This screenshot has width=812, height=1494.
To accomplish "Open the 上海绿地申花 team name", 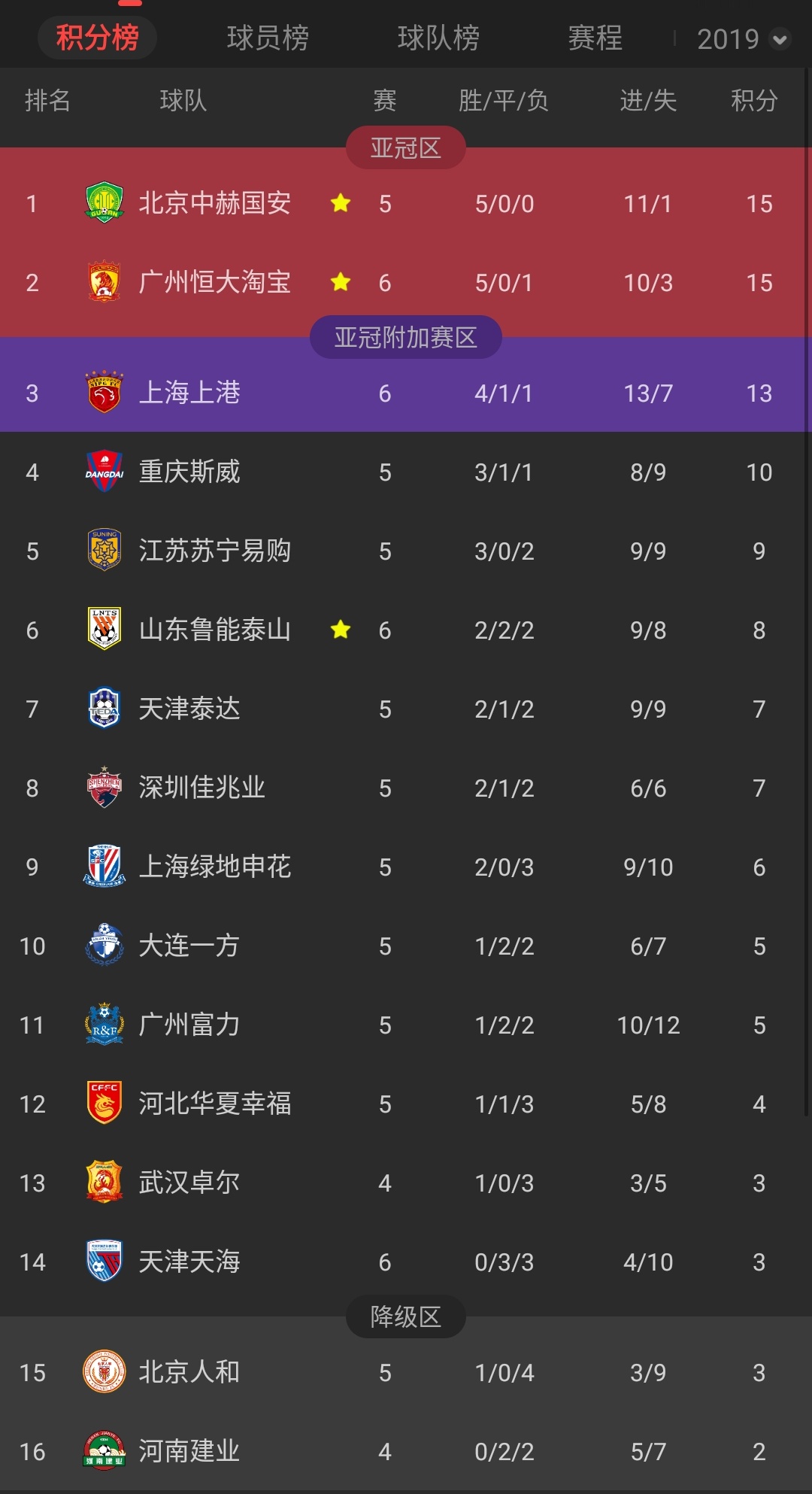I will pos(214,867).
